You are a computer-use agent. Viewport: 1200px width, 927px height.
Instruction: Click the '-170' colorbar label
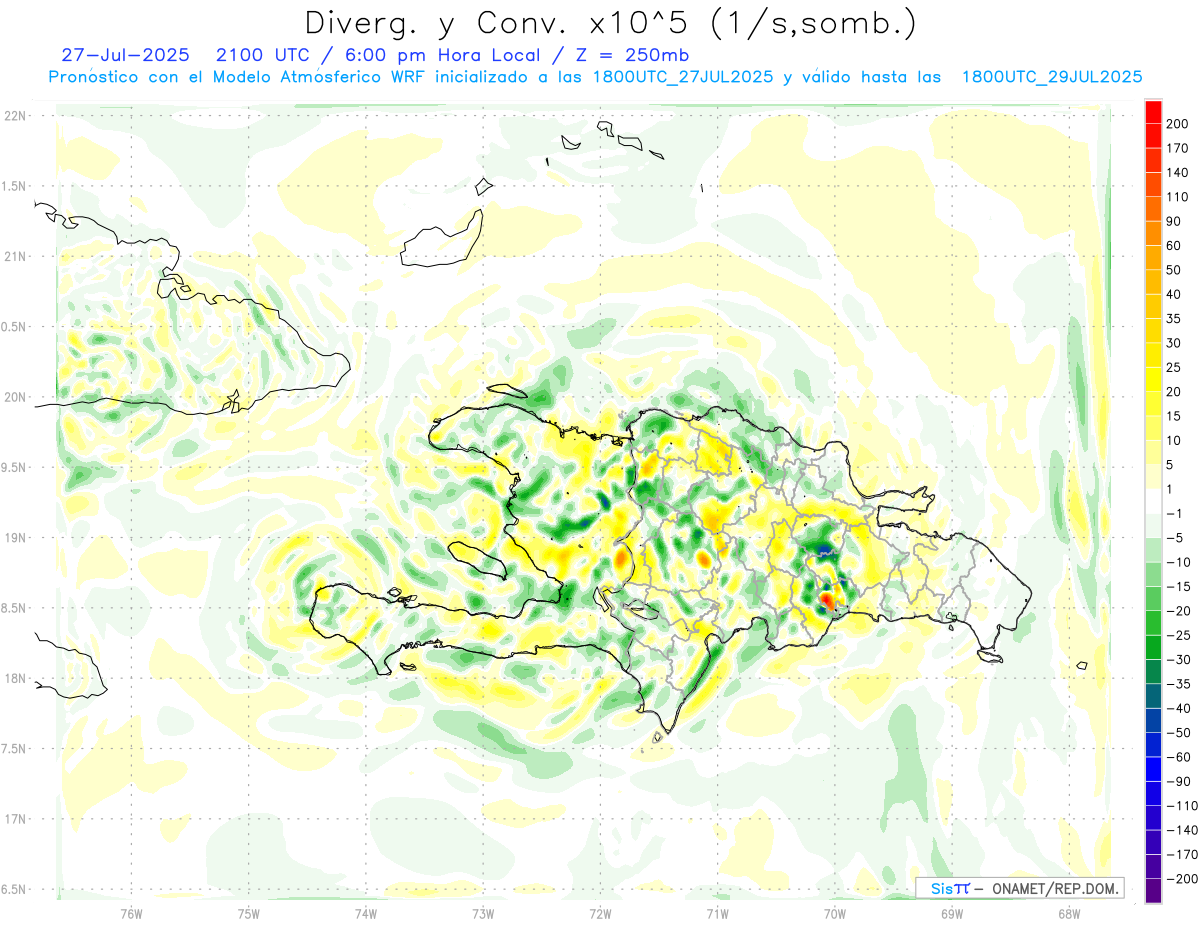1181,855
